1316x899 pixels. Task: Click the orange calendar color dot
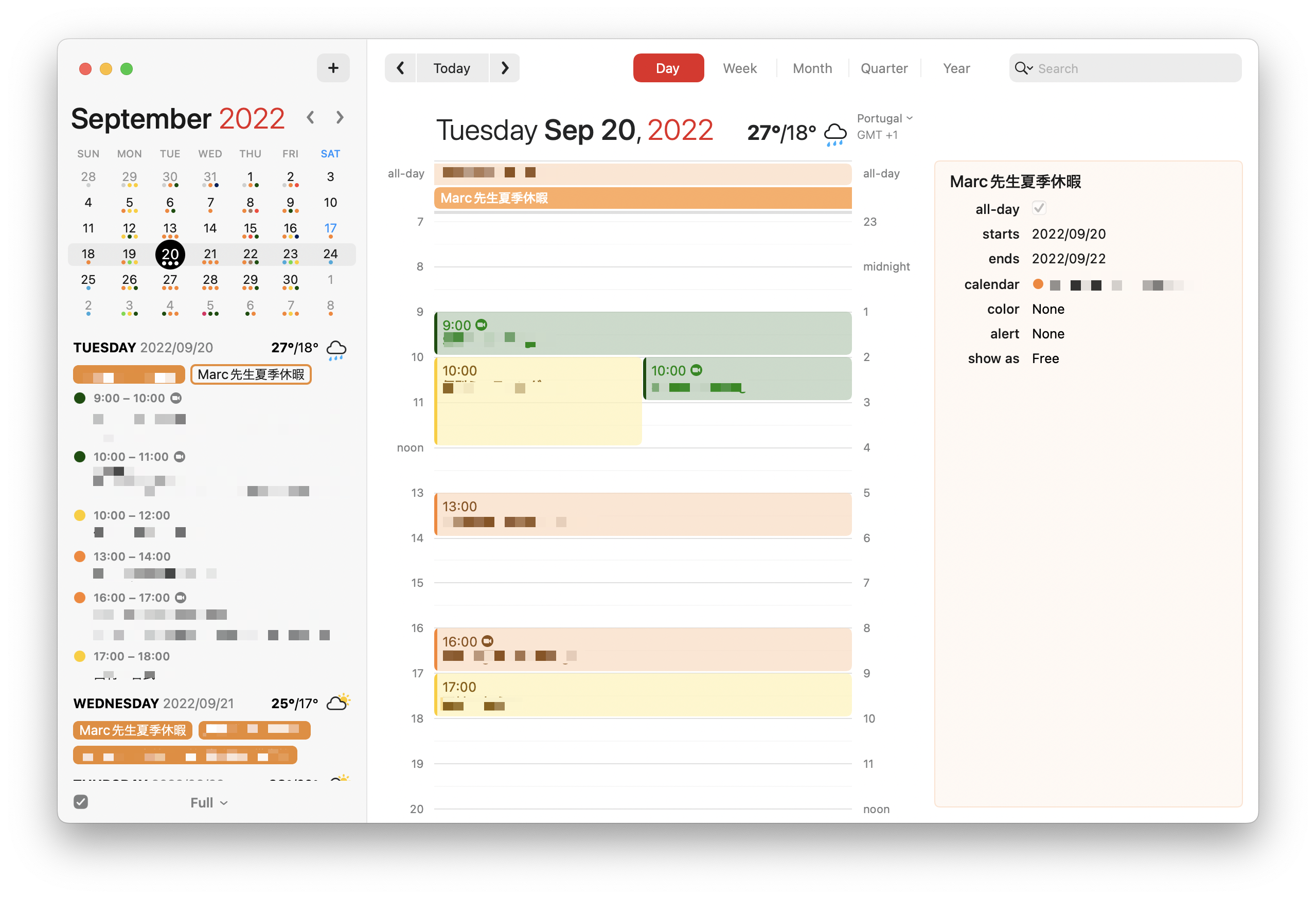point(1038,284)
